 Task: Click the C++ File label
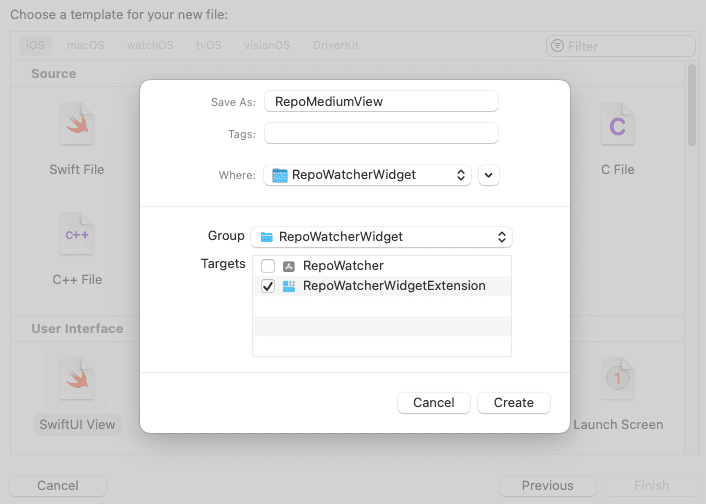click(x=77, y=279)
